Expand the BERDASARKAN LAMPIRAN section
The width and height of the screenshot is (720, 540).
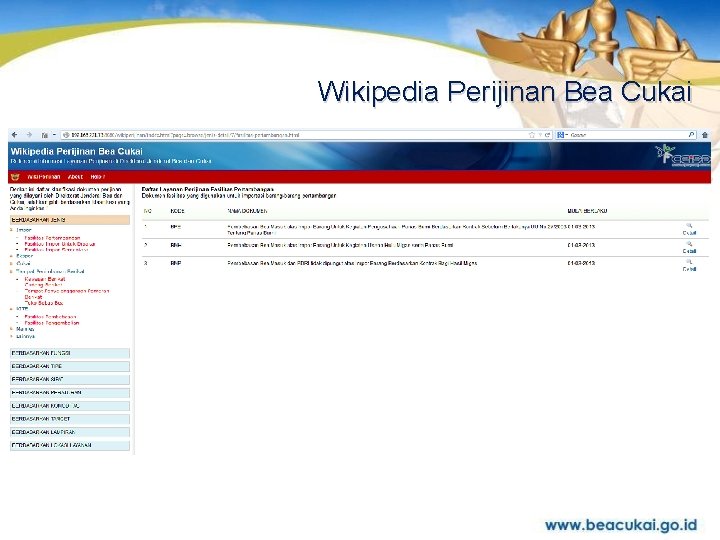pyautogui.click(x=70, y=432)
